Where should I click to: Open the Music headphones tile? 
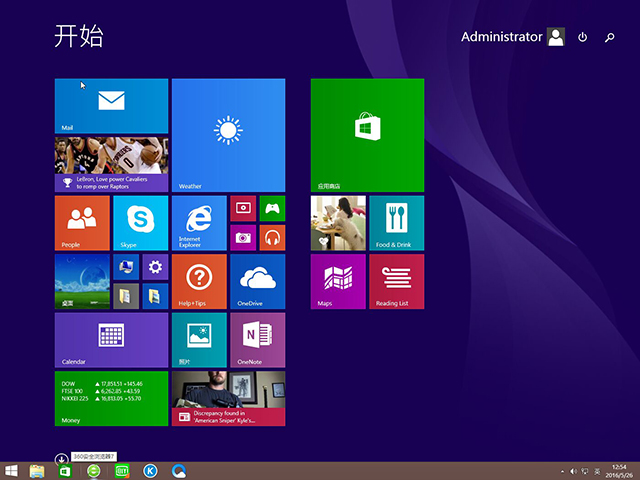click(x=272, y=237)
